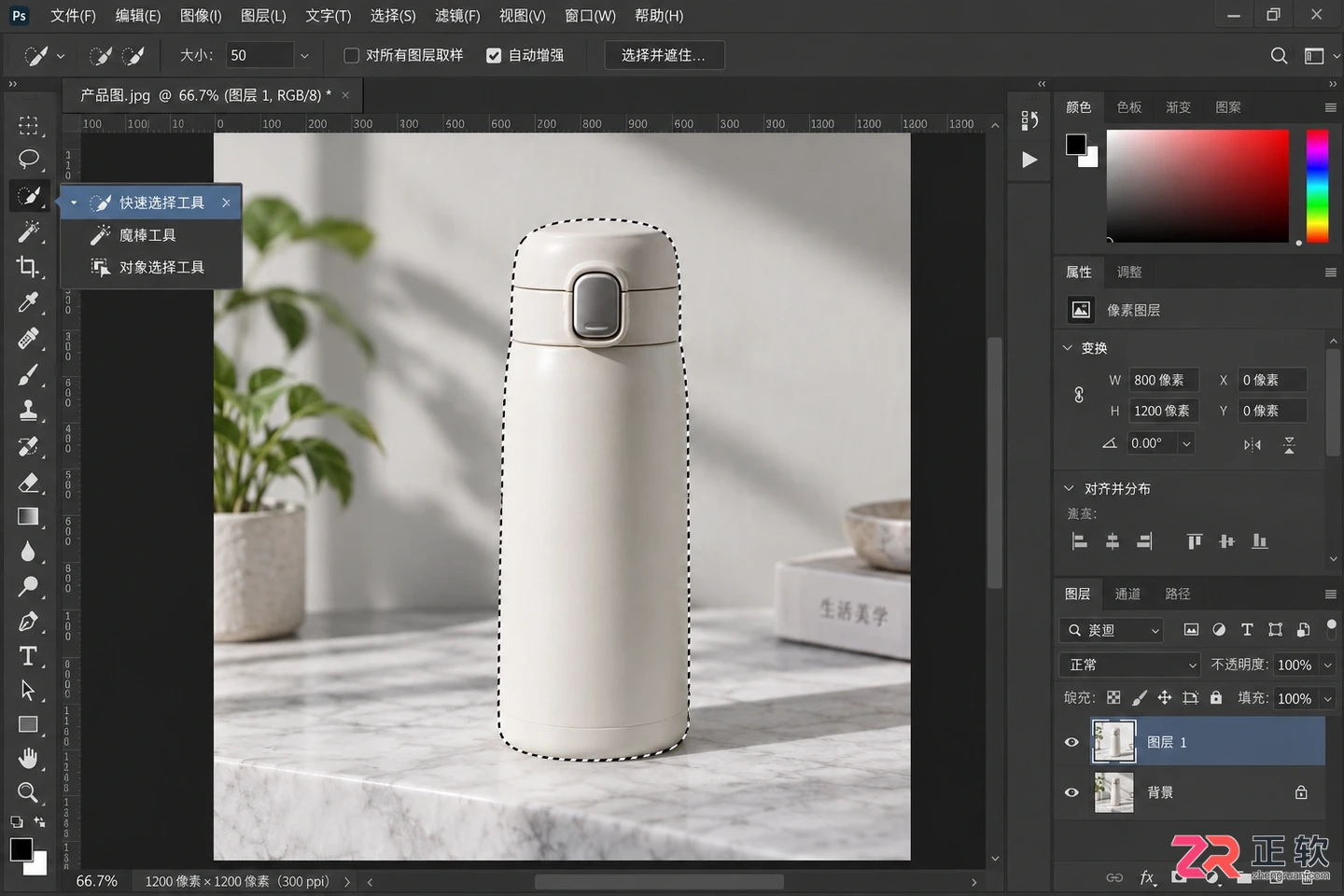The height and width of the screenshot is (896, 1344).
Task: Select the Zoom tool
Action: 29,792
